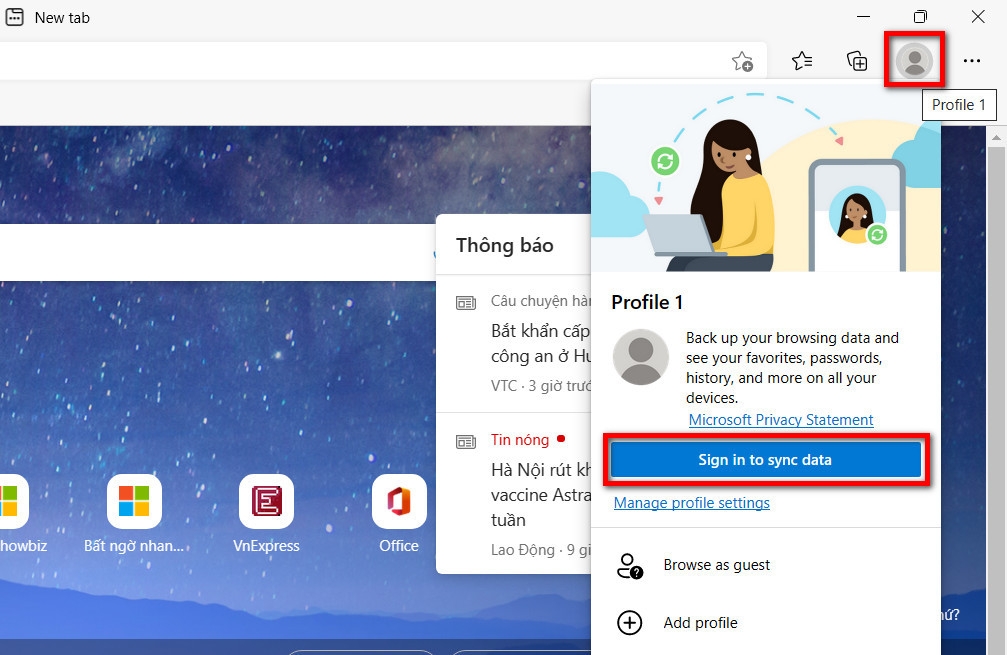Click the Profile 1 avatar icon

tap(915, 60)
